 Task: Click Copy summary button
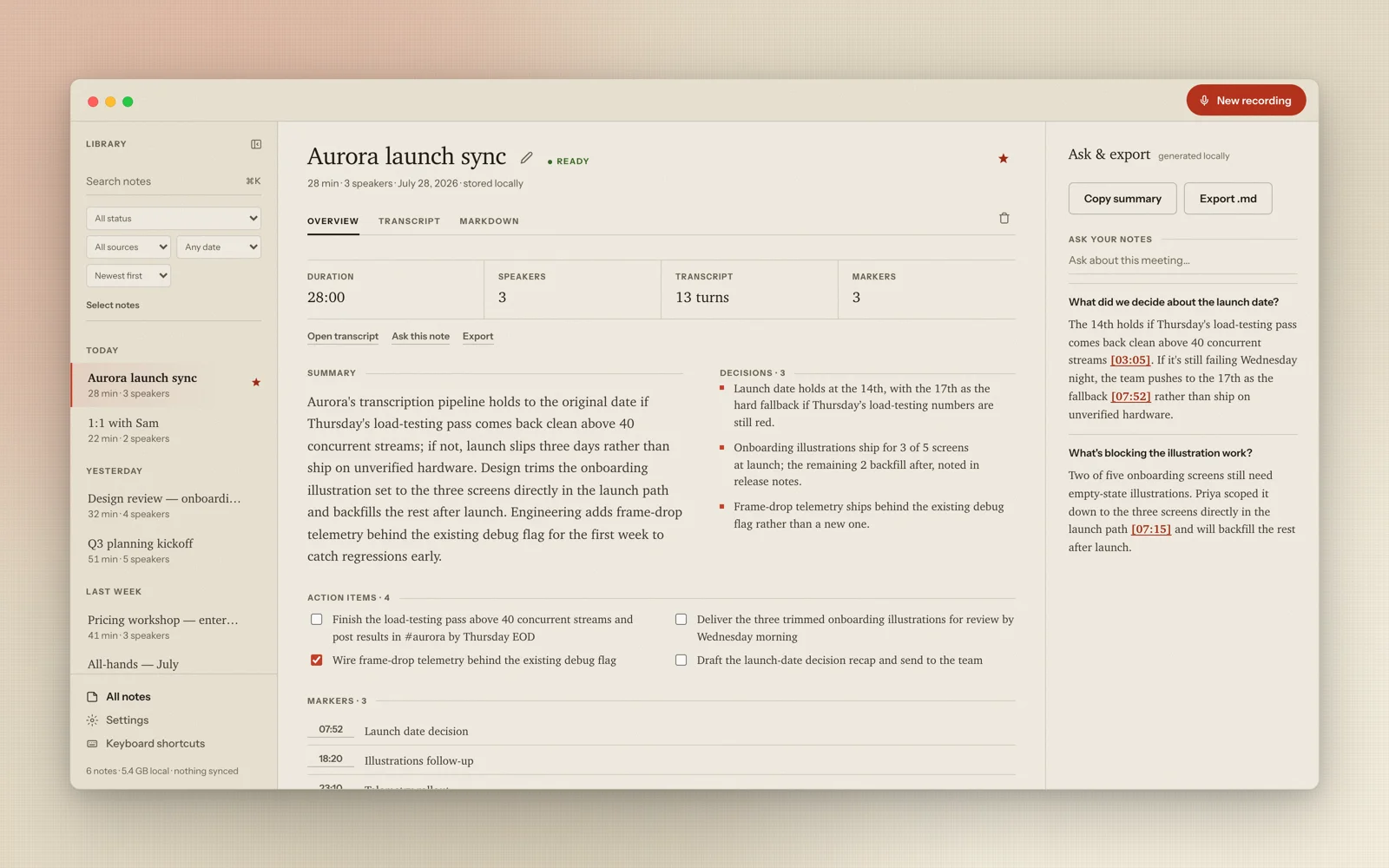(x=1122, y=199)
